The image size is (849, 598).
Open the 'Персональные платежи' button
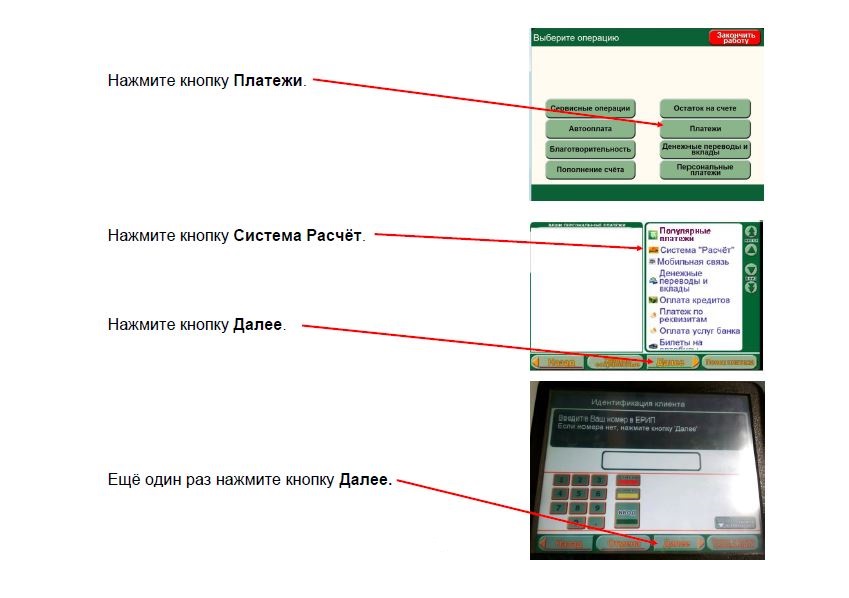705,170
